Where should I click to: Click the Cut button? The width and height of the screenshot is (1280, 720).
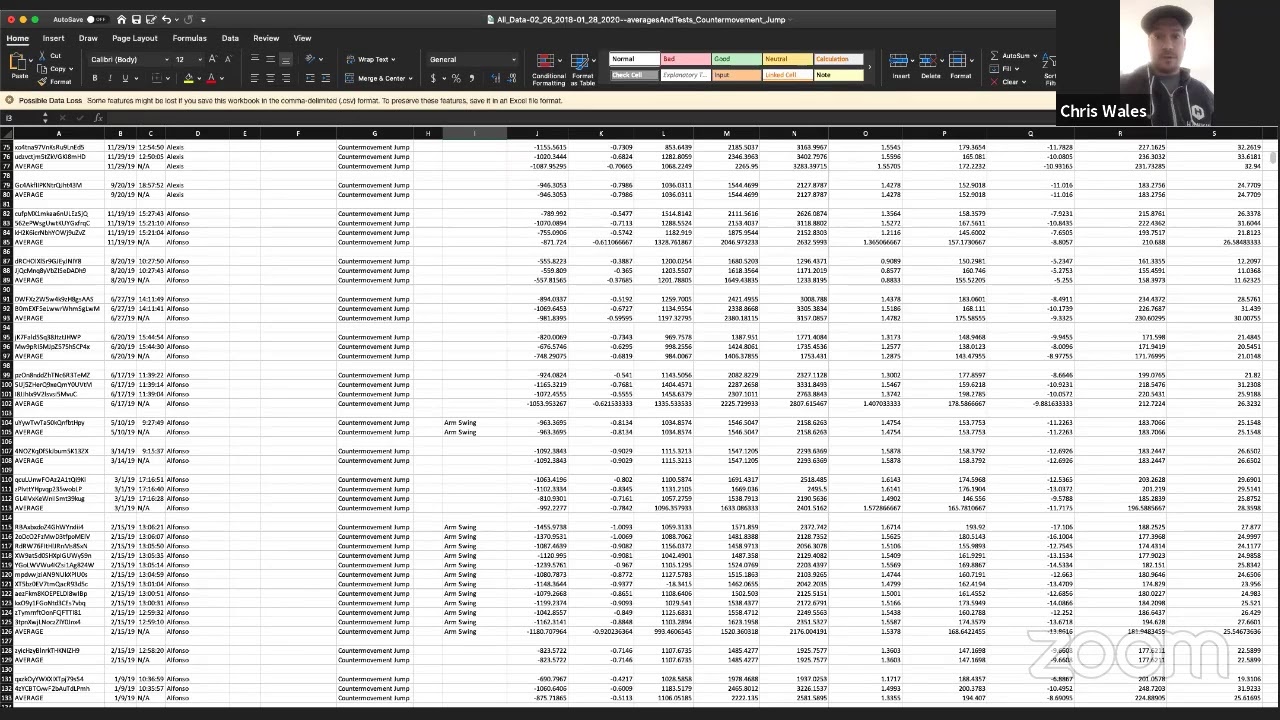tap(52, 56)
